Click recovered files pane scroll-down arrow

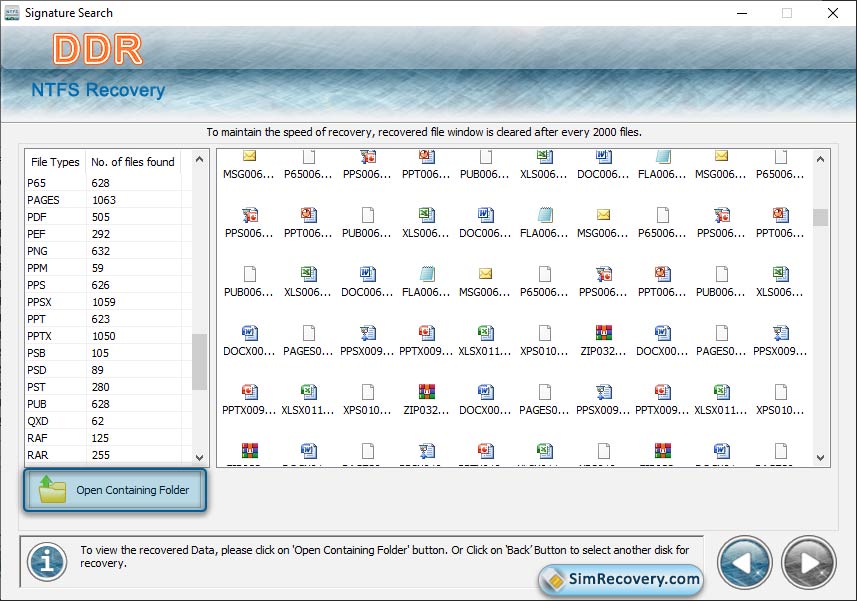820,458
